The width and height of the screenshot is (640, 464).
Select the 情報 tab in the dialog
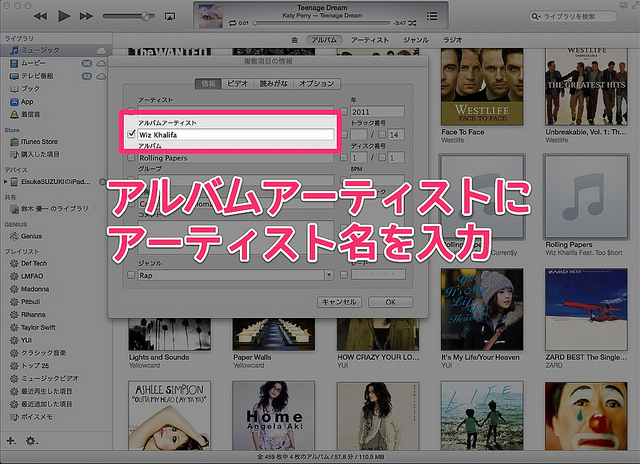tap(208, 84)
